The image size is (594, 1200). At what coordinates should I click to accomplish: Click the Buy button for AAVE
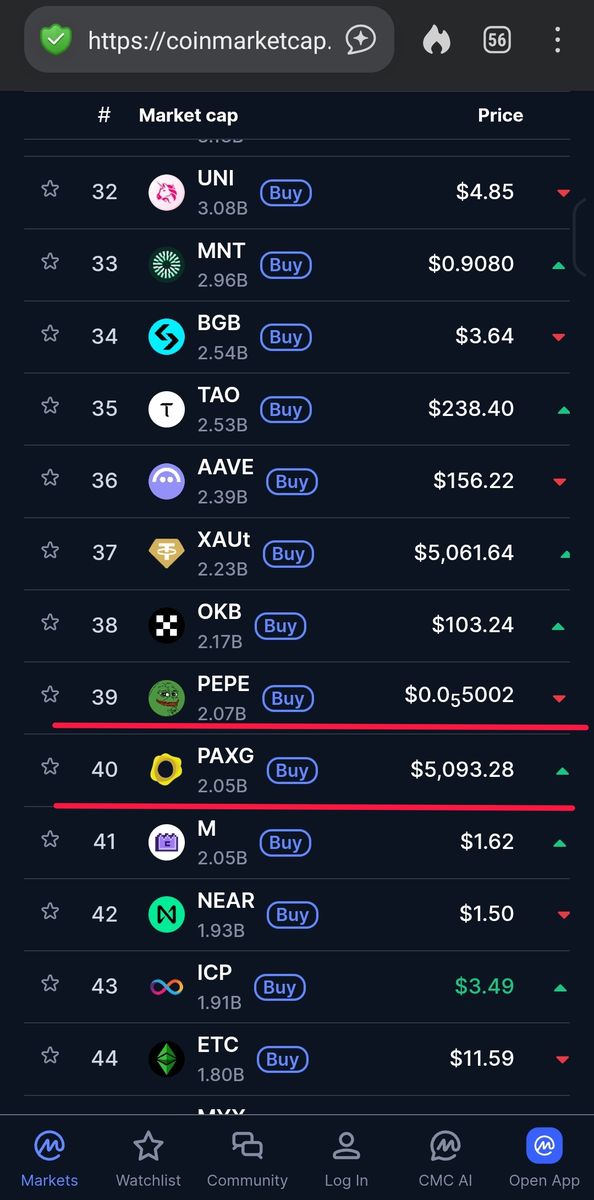pos(291,482)
